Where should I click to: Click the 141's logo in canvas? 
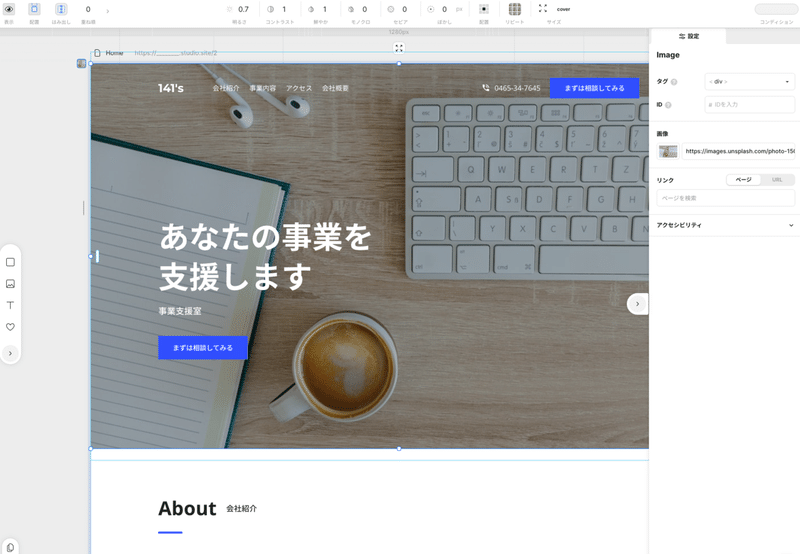point(170,88)
